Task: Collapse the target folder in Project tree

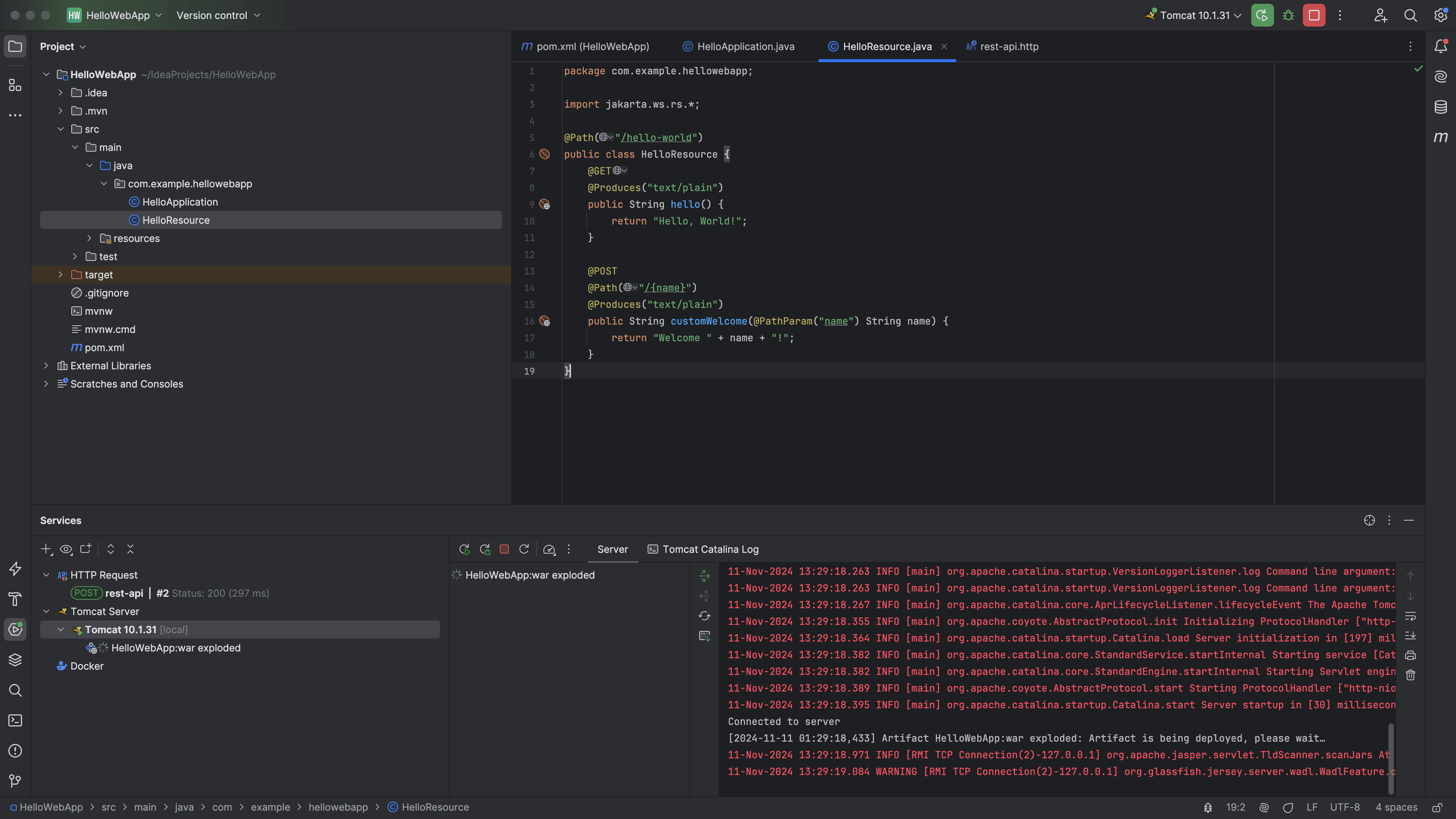Action: pos(61,275)
